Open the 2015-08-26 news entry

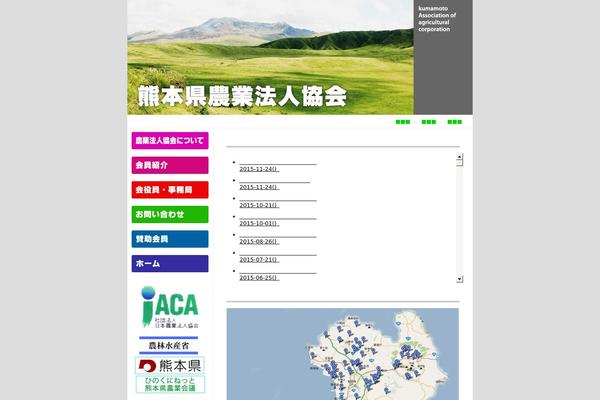coord(259,242)
